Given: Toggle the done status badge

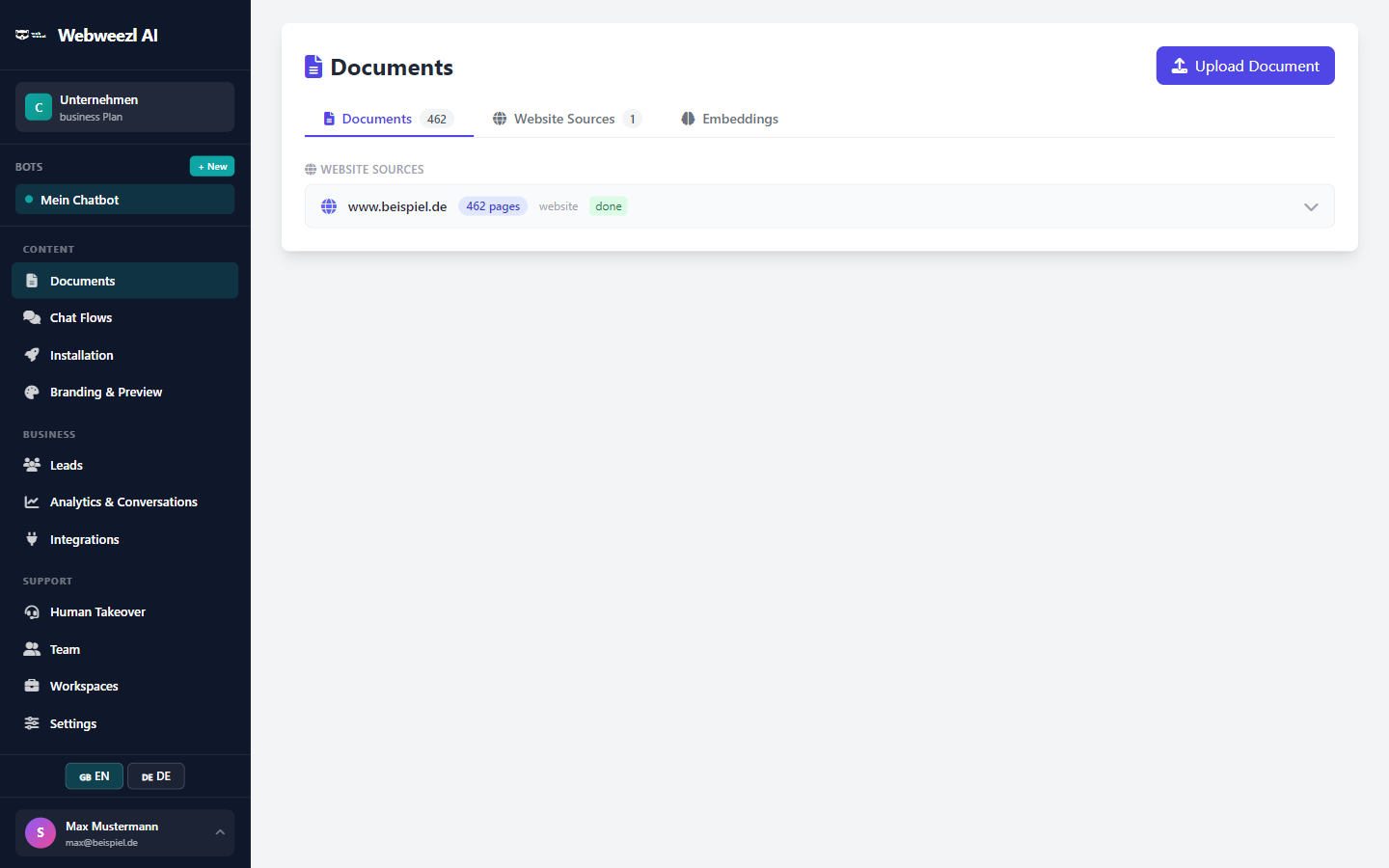Looking at the screenshot, I should click(x=608, y=205).
